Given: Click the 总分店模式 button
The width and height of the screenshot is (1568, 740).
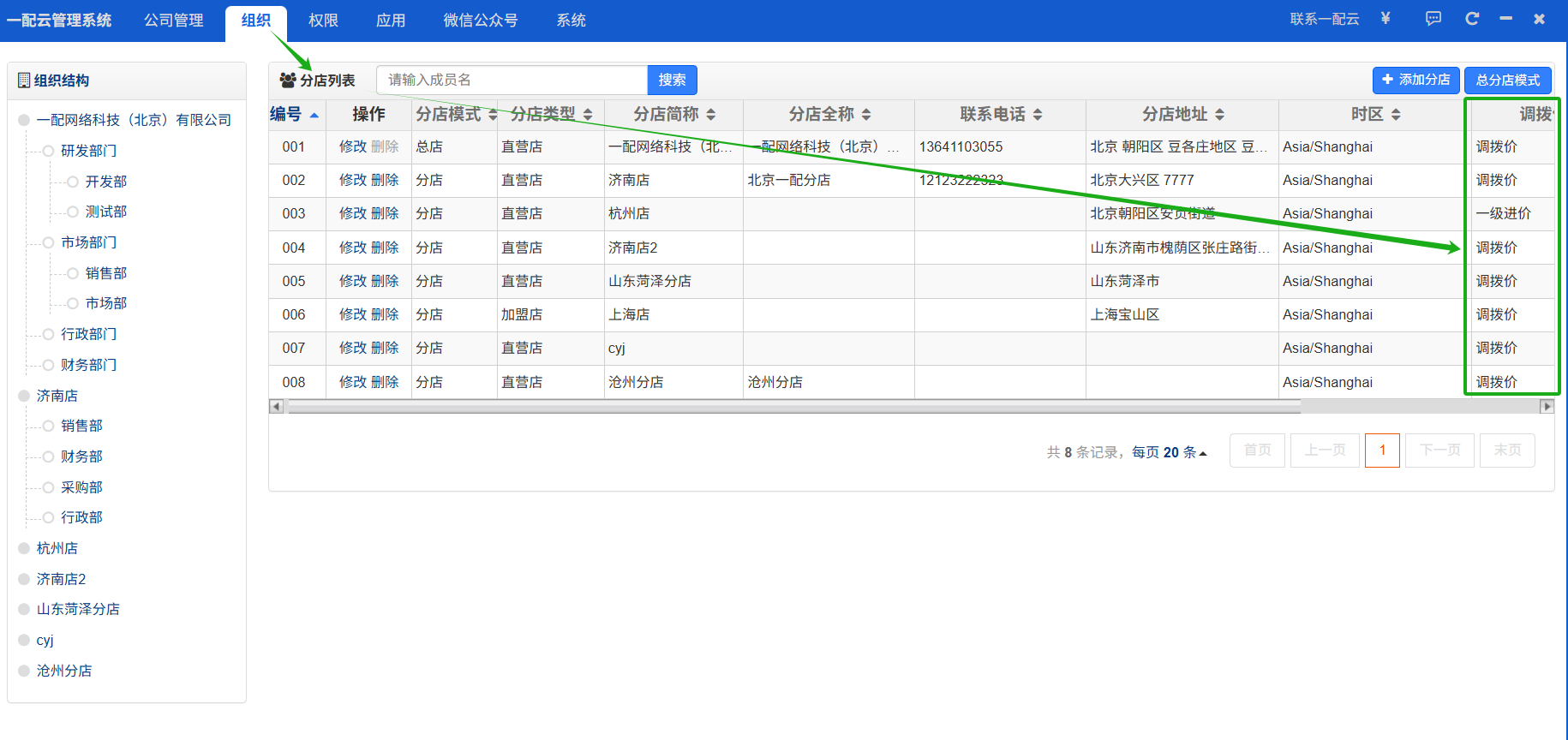Looking at the screenshot, I should coord(1508,80).
